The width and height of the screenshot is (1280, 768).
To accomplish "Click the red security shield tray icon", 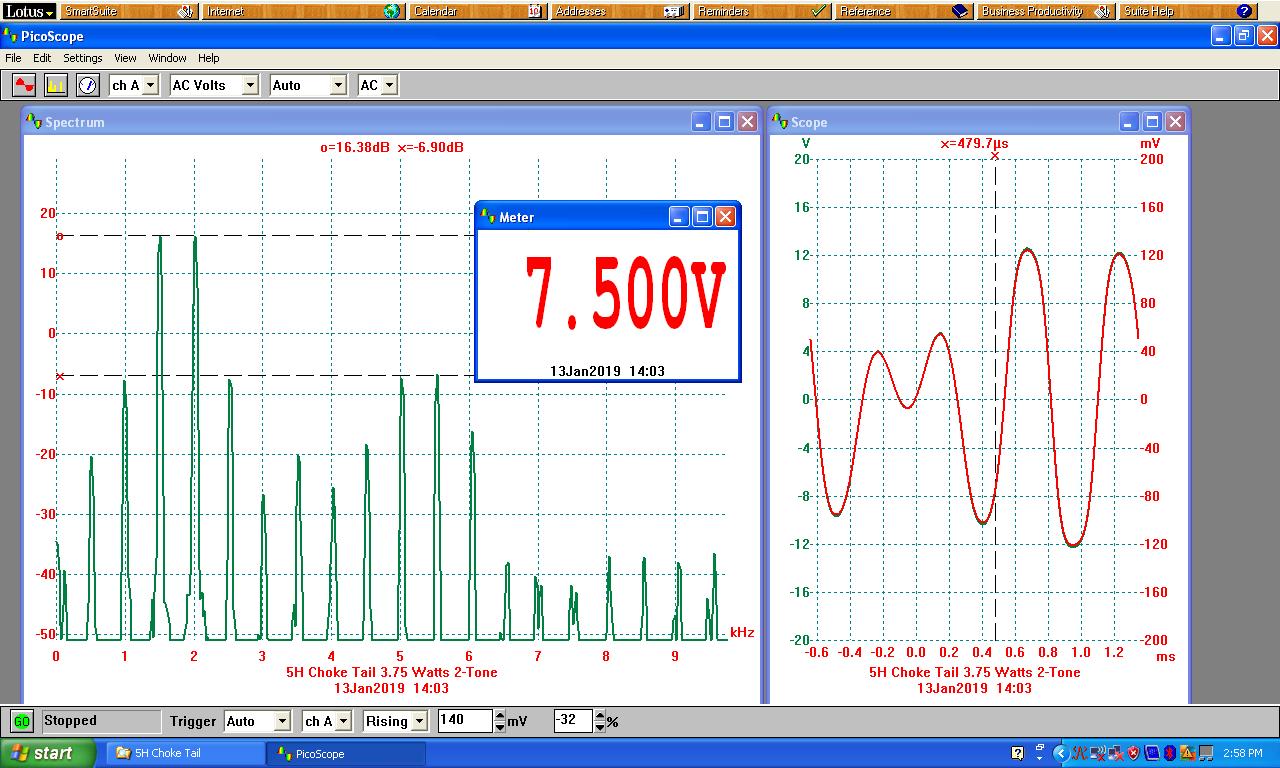I will (1133, 753).
